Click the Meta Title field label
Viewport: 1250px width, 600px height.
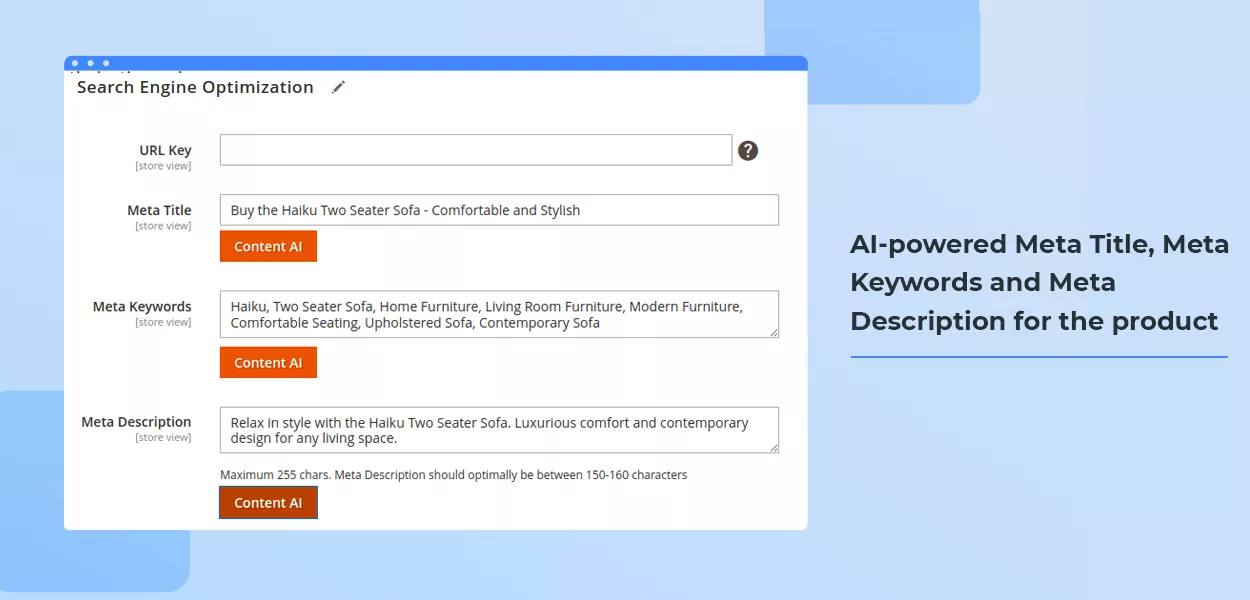(159, 210)
